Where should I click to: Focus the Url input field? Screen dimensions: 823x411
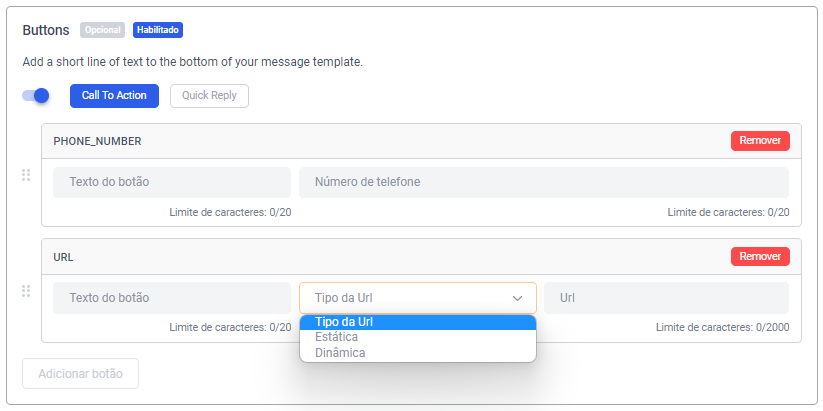pyautogui.click(x=666, y=298)
